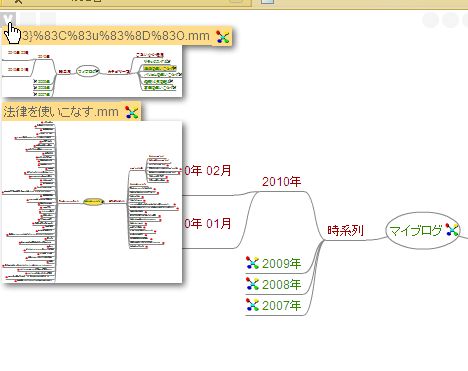Viewport: 468px width, 371px height.
Task: Click the 法律を使いこなす map preview thumbnail
Action: 92,202
